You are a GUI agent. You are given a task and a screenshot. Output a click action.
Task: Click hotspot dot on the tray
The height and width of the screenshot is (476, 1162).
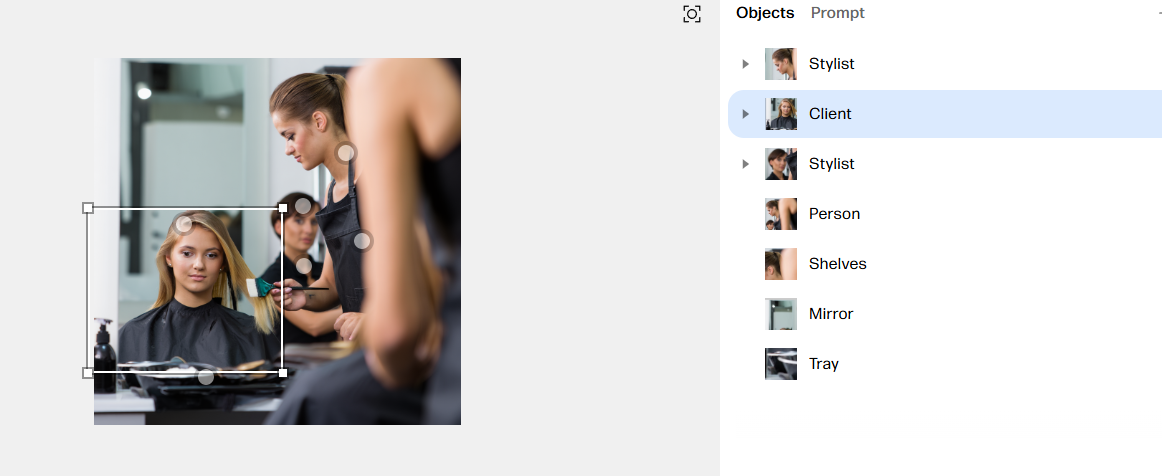coord(206,377)
